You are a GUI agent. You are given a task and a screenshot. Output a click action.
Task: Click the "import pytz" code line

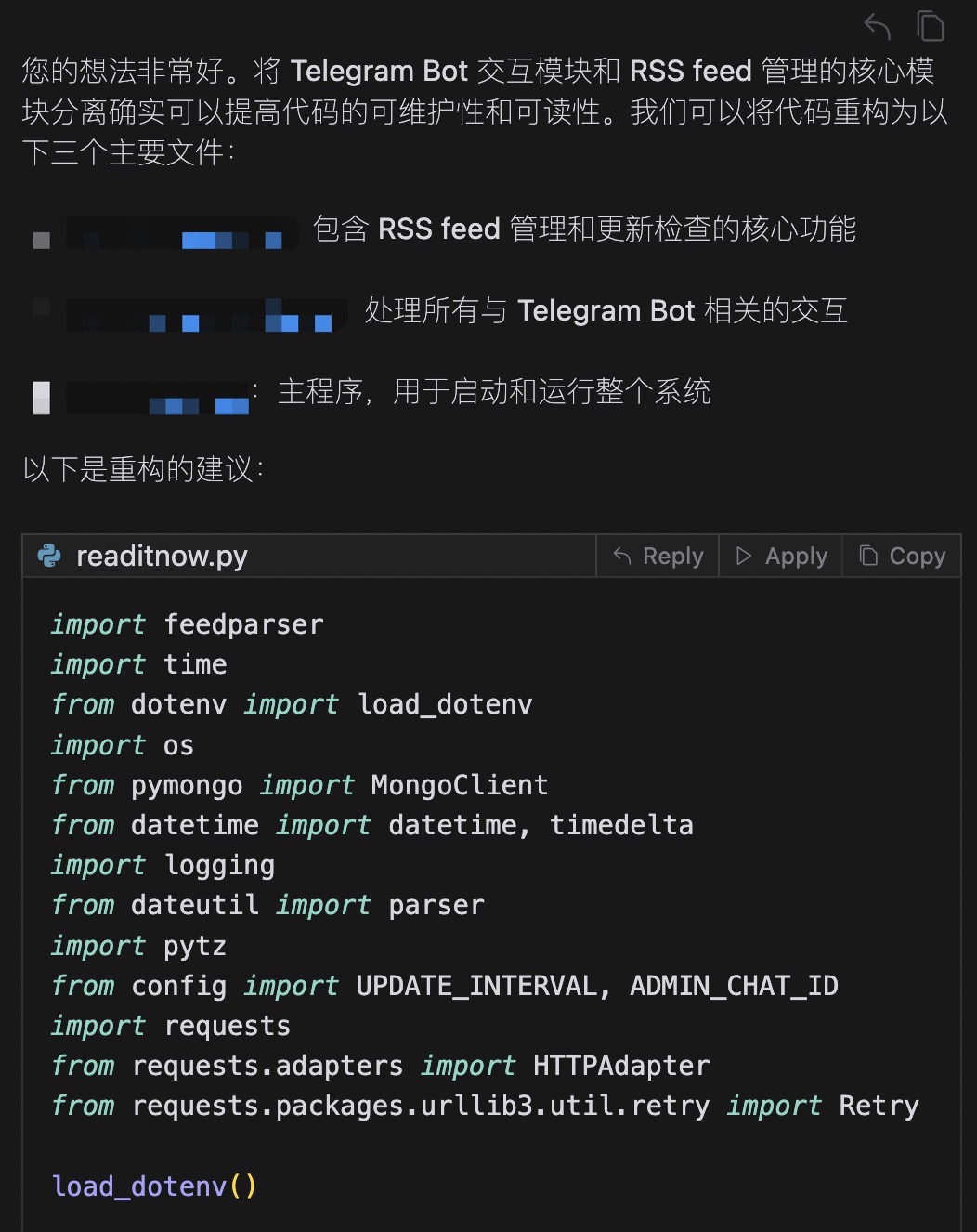[x=139, y=946]
